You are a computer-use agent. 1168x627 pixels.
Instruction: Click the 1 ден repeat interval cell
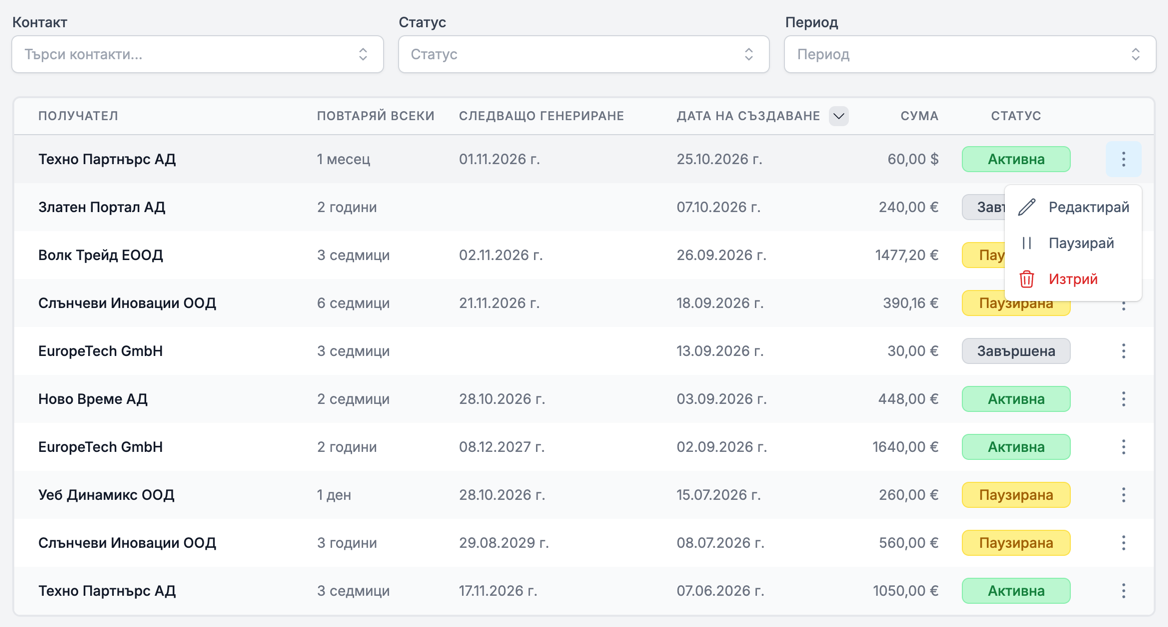[x=334, y=495]
